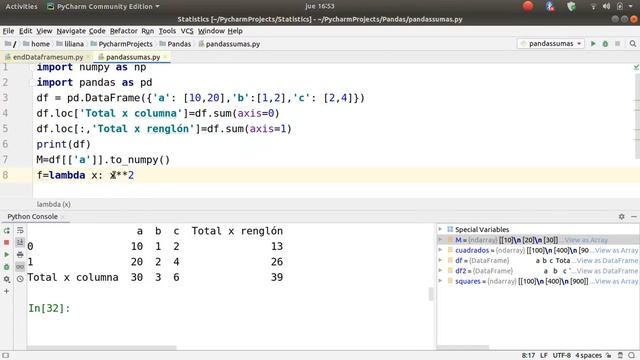Click 4 spaces indent setting

(588, 356)
